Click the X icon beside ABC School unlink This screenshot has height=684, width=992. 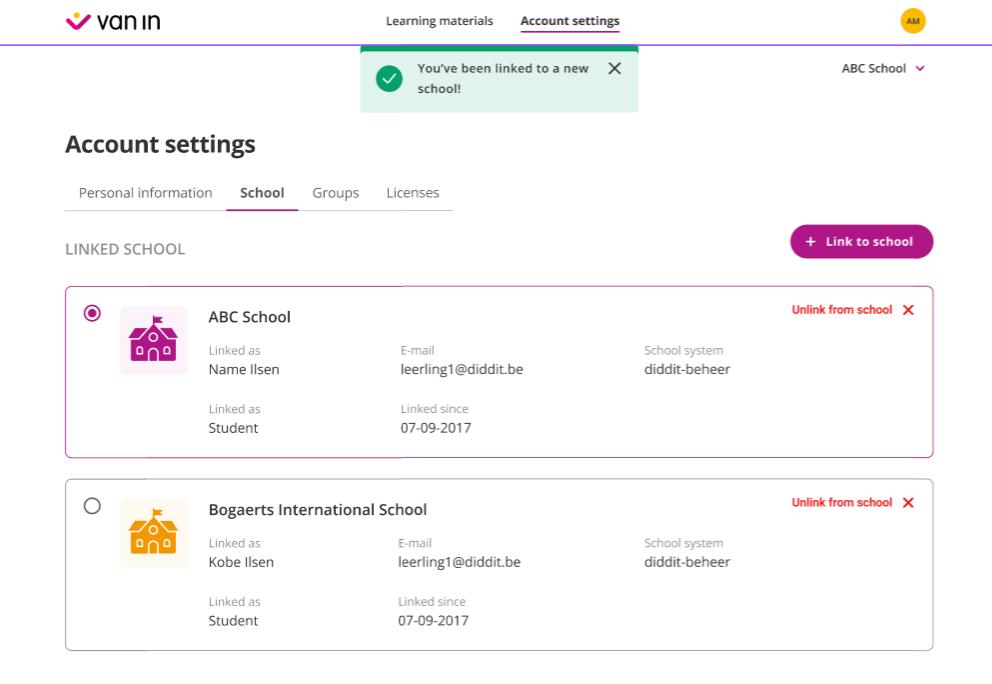[908, 310]
